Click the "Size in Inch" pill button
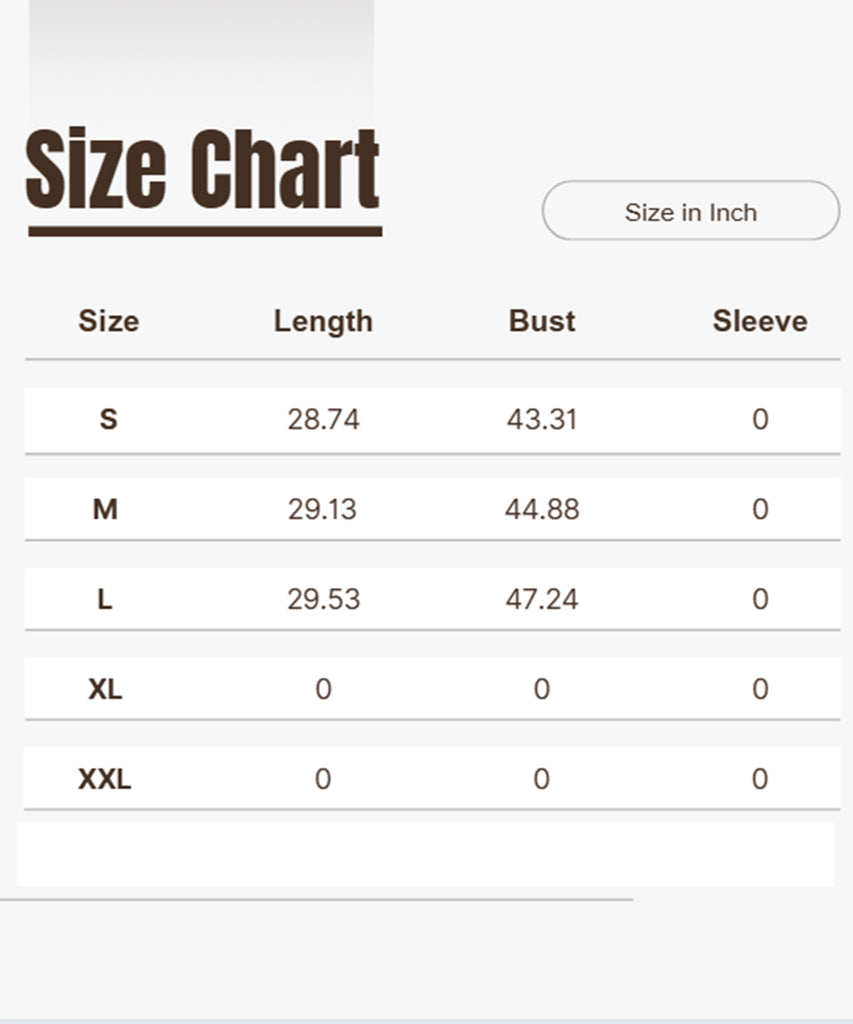 tap(690, 211)
